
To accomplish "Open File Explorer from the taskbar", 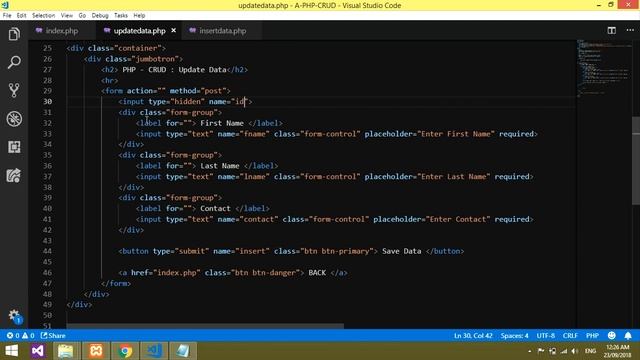I will click(x=65, y=351).
